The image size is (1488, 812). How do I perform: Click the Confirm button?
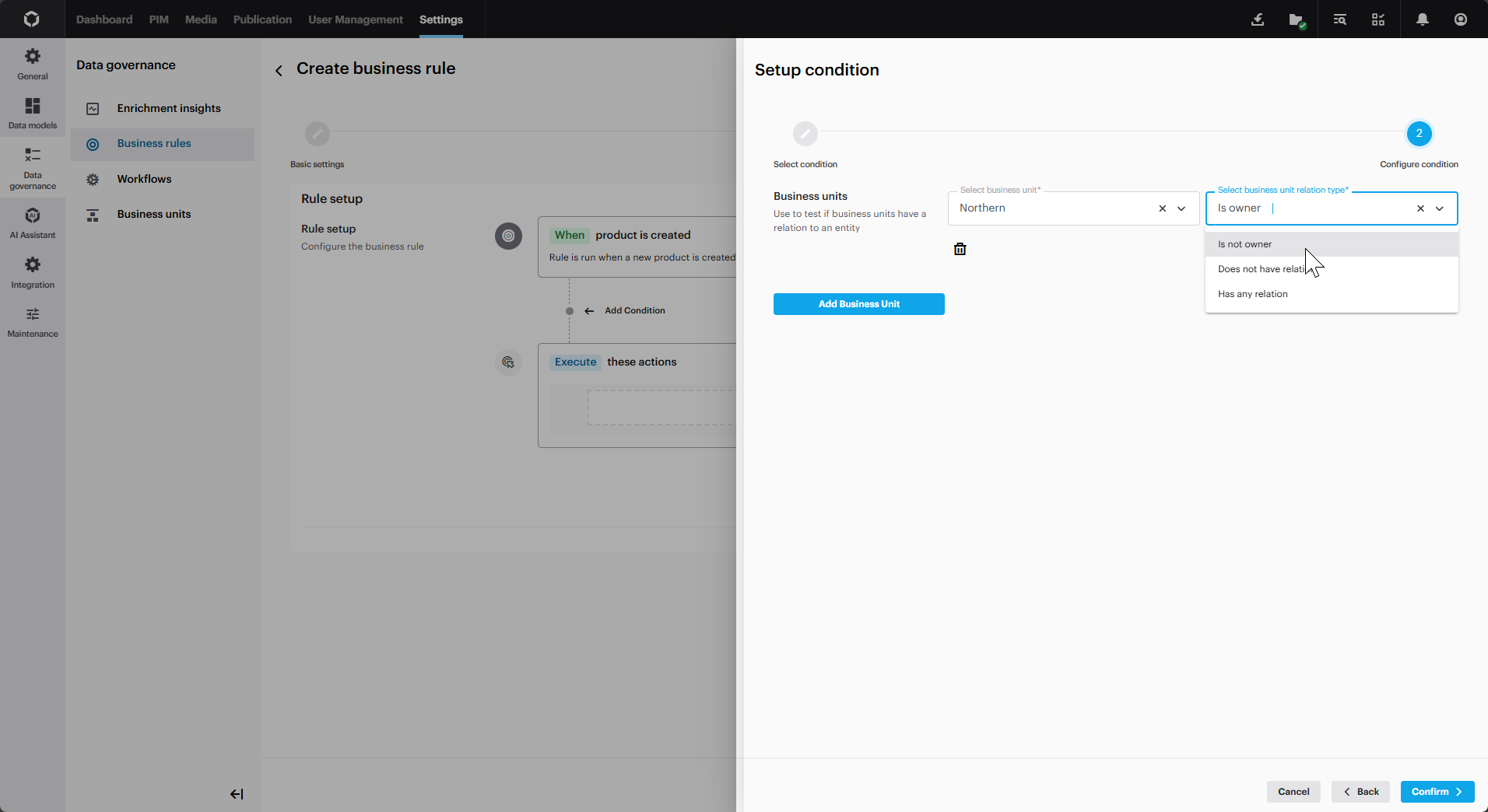coord(1437,792)
